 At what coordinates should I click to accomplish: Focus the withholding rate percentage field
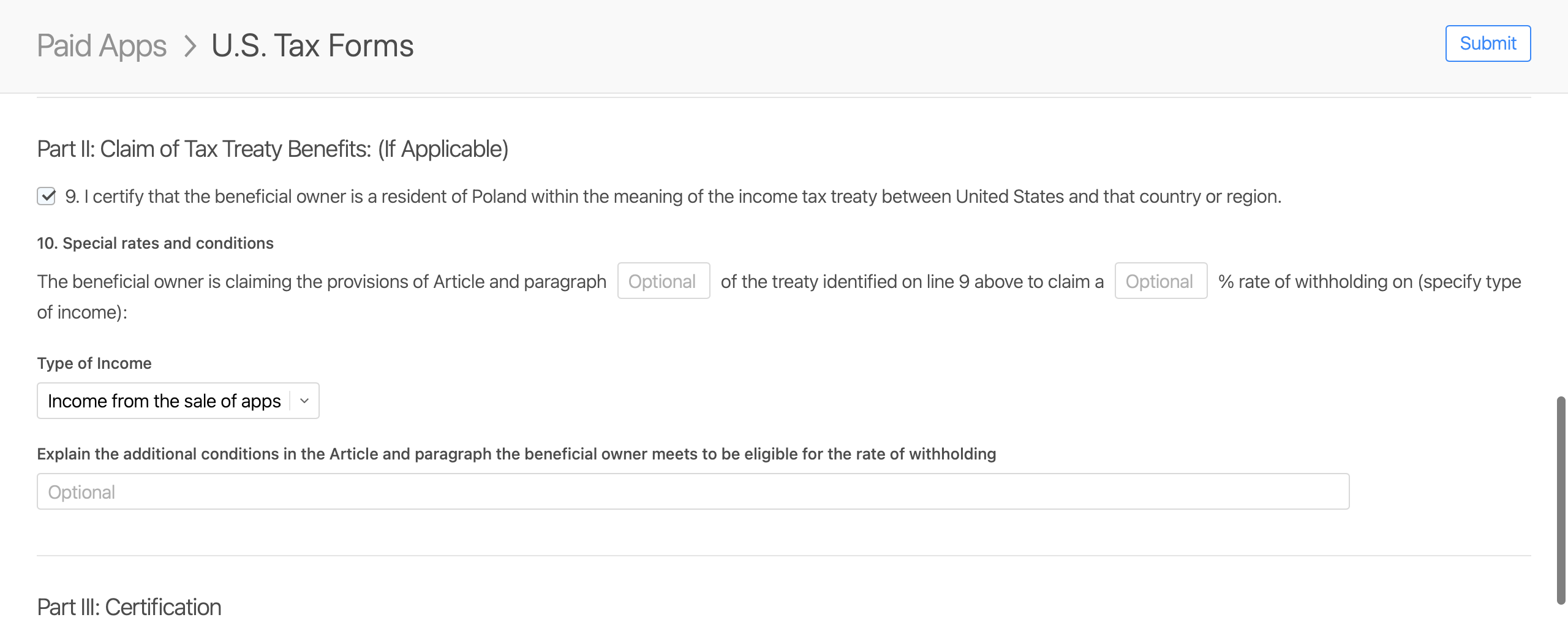point(1161,281)
